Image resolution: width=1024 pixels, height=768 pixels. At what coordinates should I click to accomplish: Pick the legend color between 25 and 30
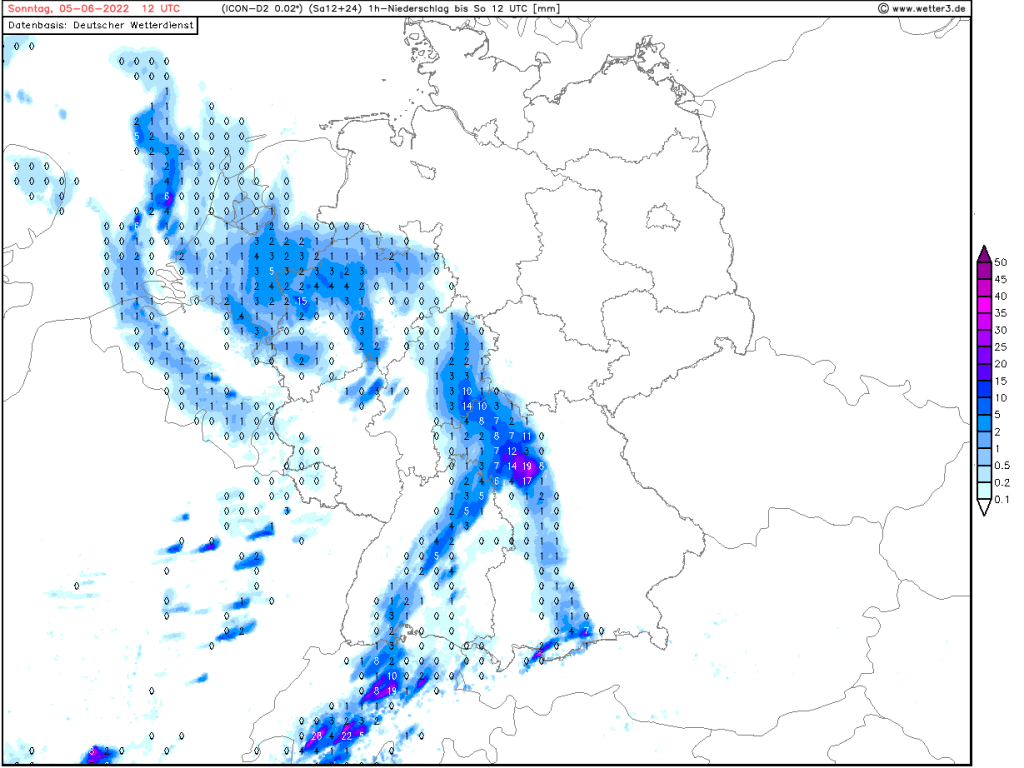click(984, 338)
